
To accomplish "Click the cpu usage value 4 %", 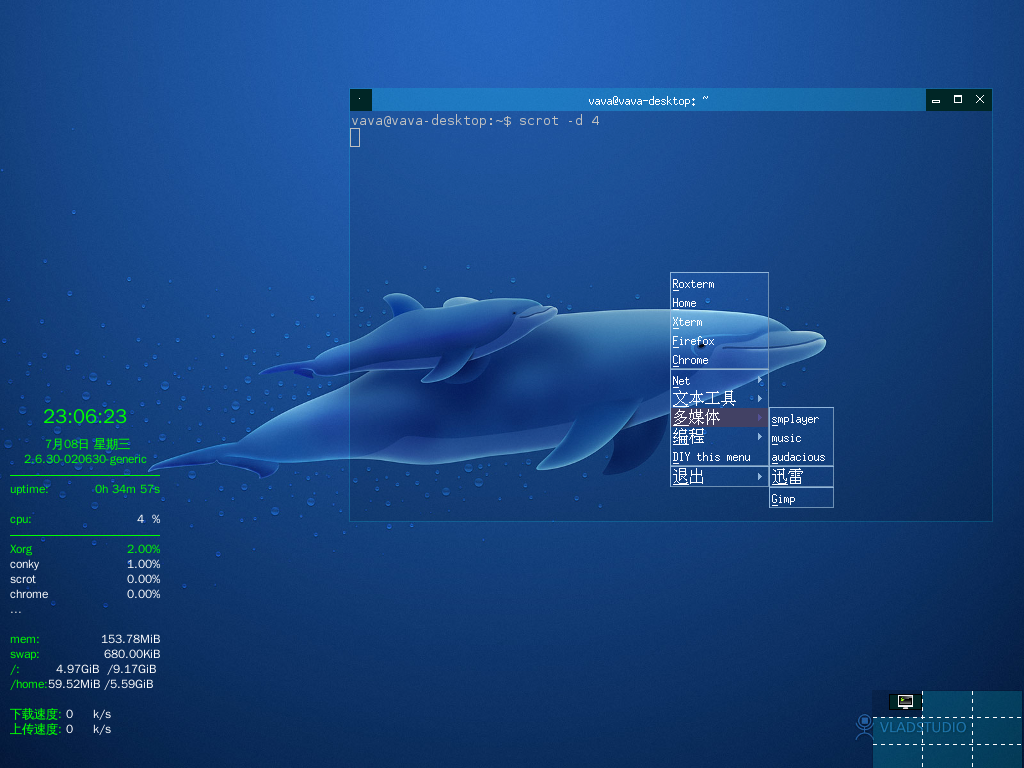I will point(148,519).
